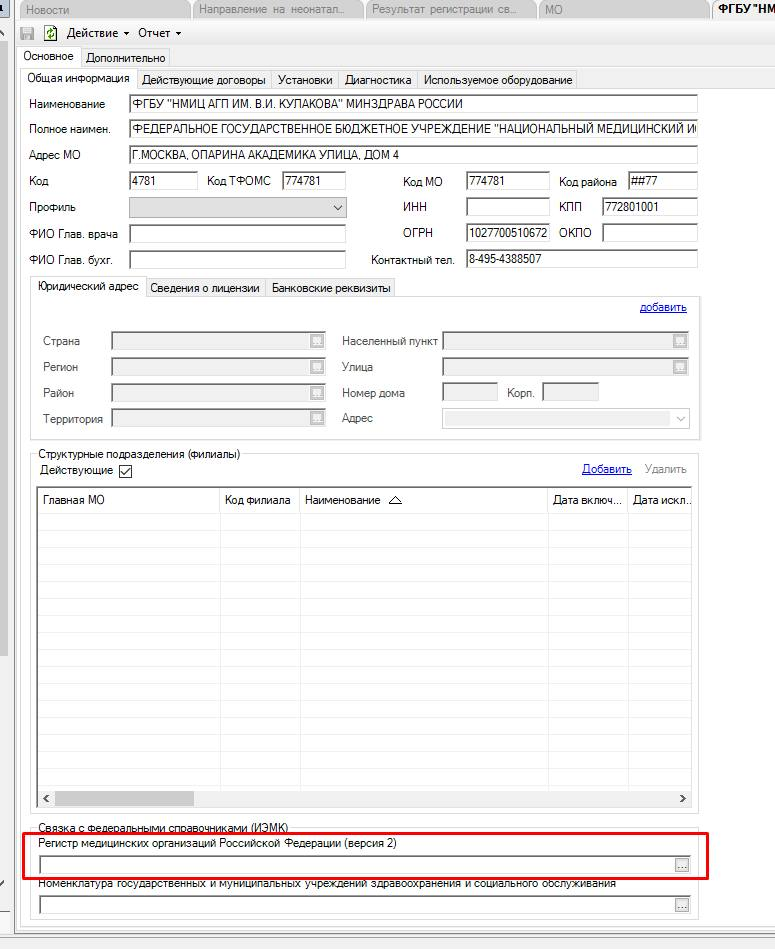Click right arrow of the table's horizontal scrollbar
The height and width of the screenshot is (949, 775).
[683, 798]
